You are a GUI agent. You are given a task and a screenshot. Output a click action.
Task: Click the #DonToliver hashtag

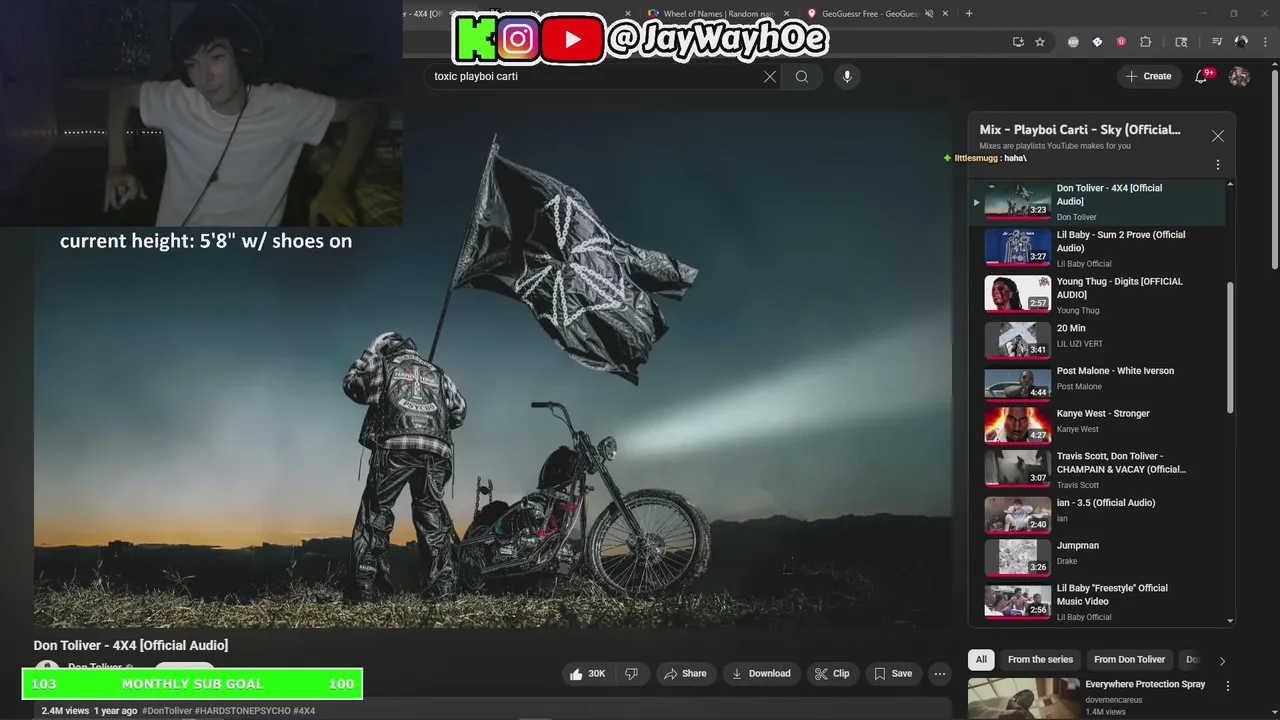[x=167, y=711]
